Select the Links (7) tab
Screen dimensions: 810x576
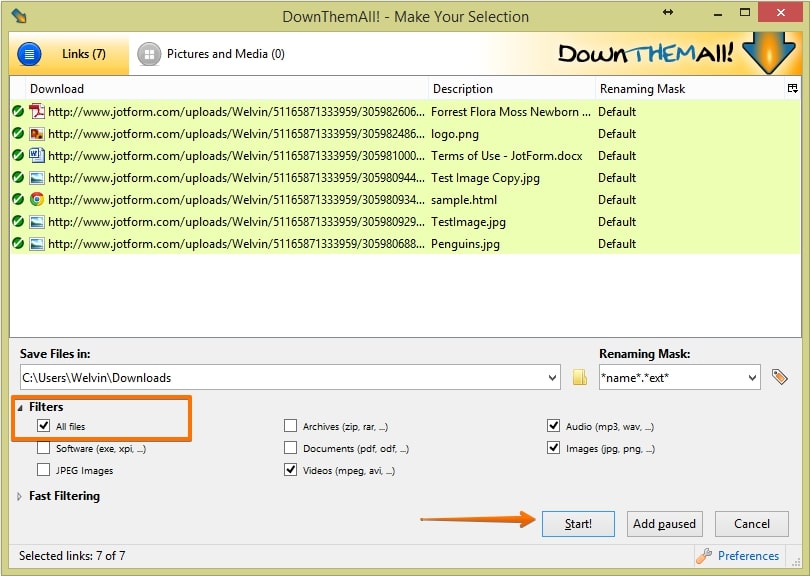[x=68, y=54]
